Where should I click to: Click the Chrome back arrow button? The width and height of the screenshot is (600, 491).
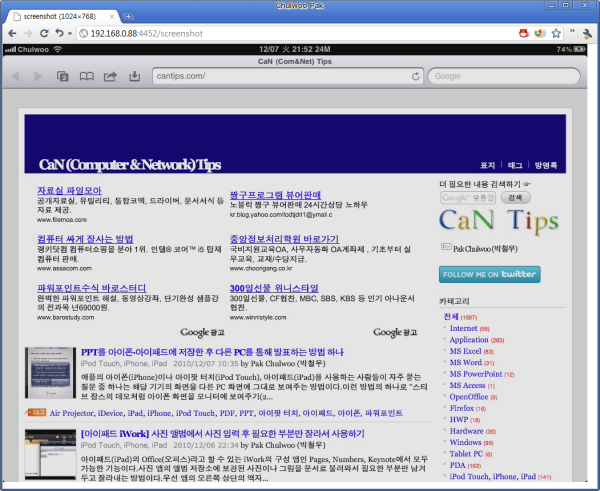pos(12,34)
